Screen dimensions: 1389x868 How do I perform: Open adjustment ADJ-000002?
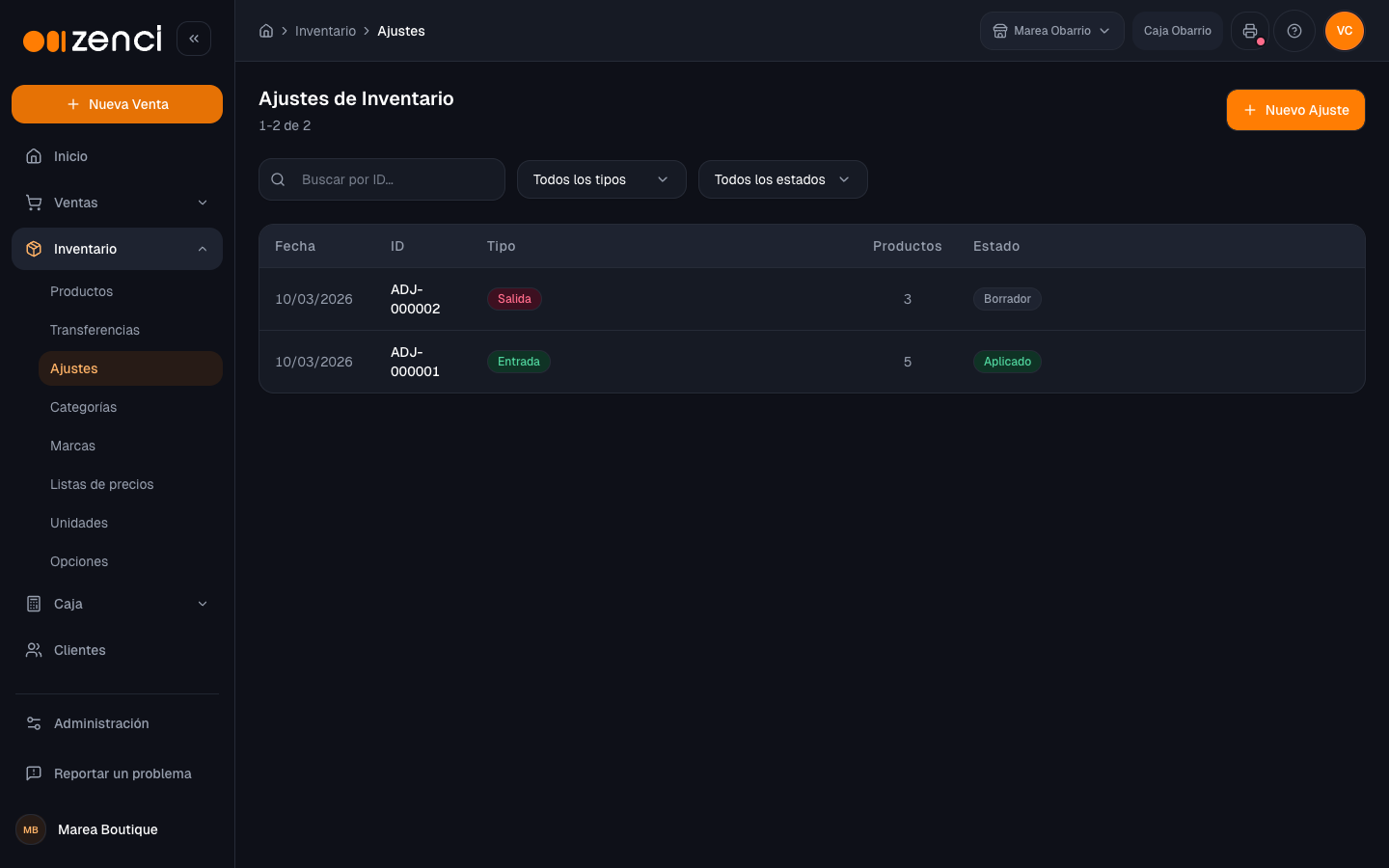[x=812, y=299]
